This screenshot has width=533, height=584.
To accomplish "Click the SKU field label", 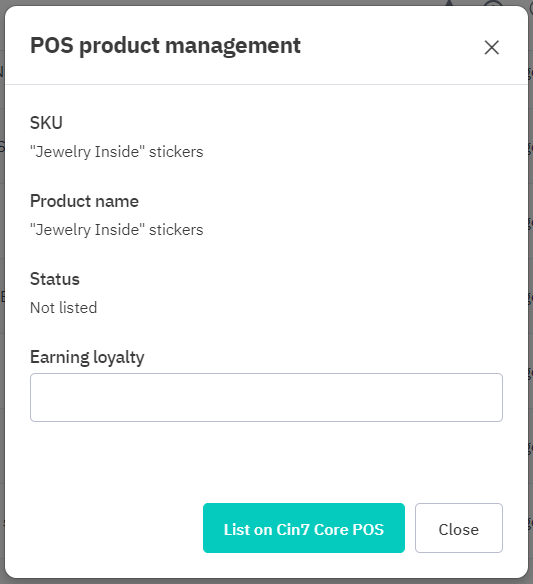I will [x=46, y=123].
